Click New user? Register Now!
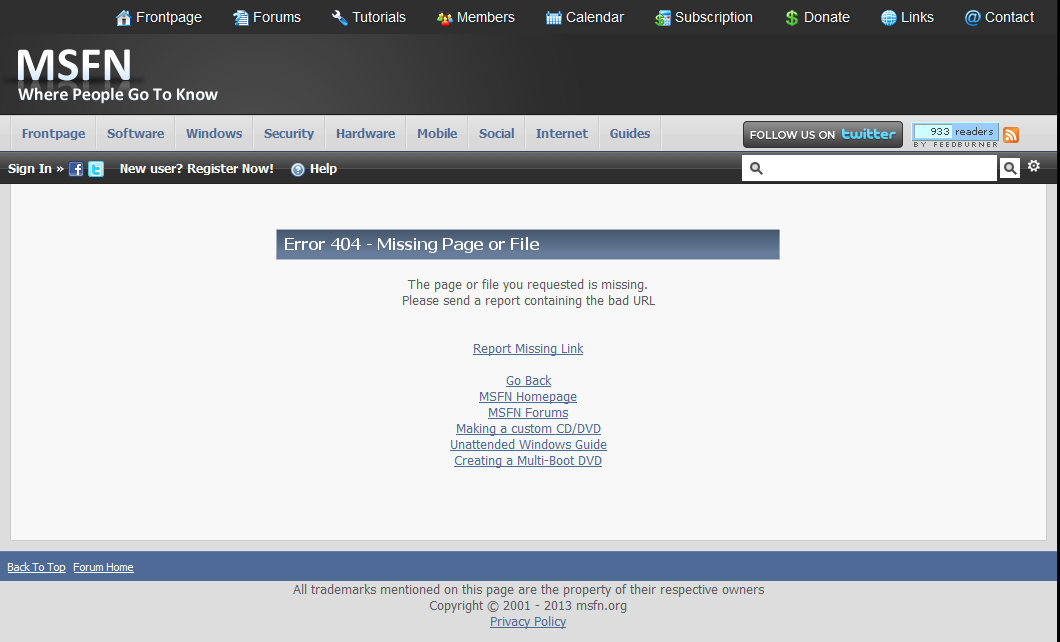 pyautogui.click(x=197, y=168)
